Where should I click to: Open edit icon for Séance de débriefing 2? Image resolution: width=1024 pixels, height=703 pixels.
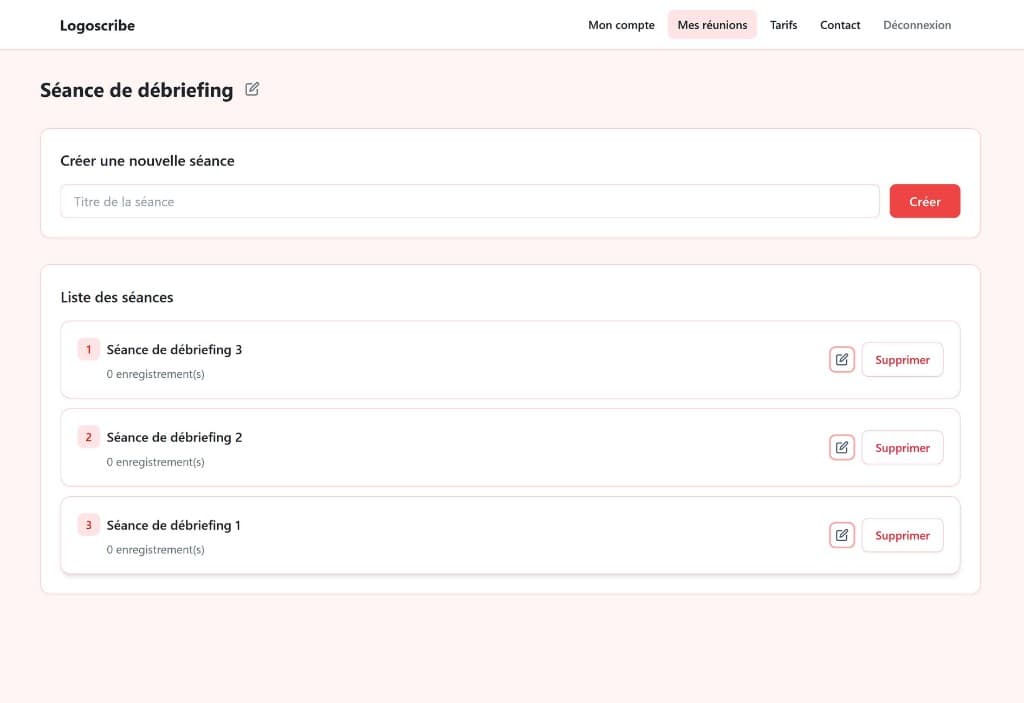841,448
